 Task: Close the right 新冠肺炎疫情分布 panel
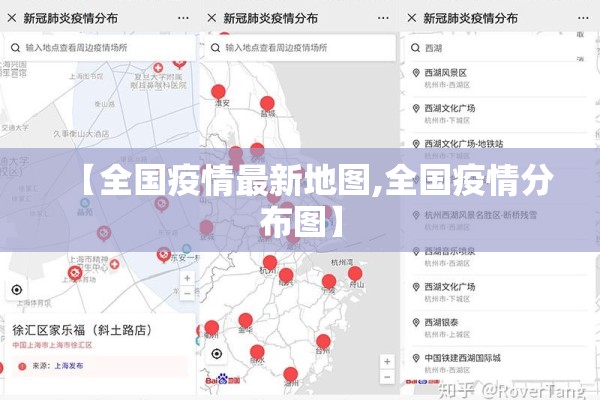412,18
